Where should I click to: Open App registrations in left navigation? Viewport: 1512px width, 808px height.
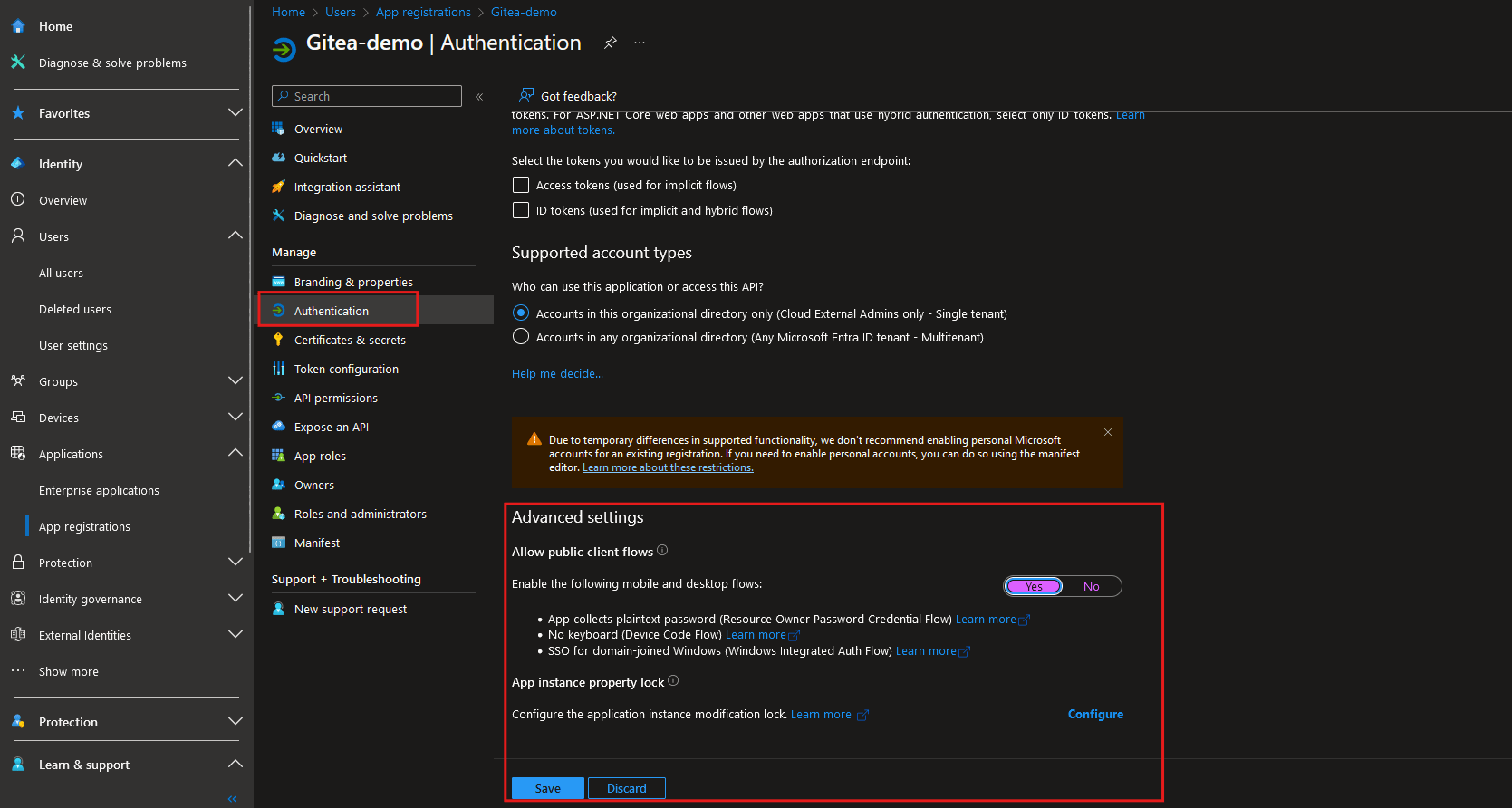(84, 526)
